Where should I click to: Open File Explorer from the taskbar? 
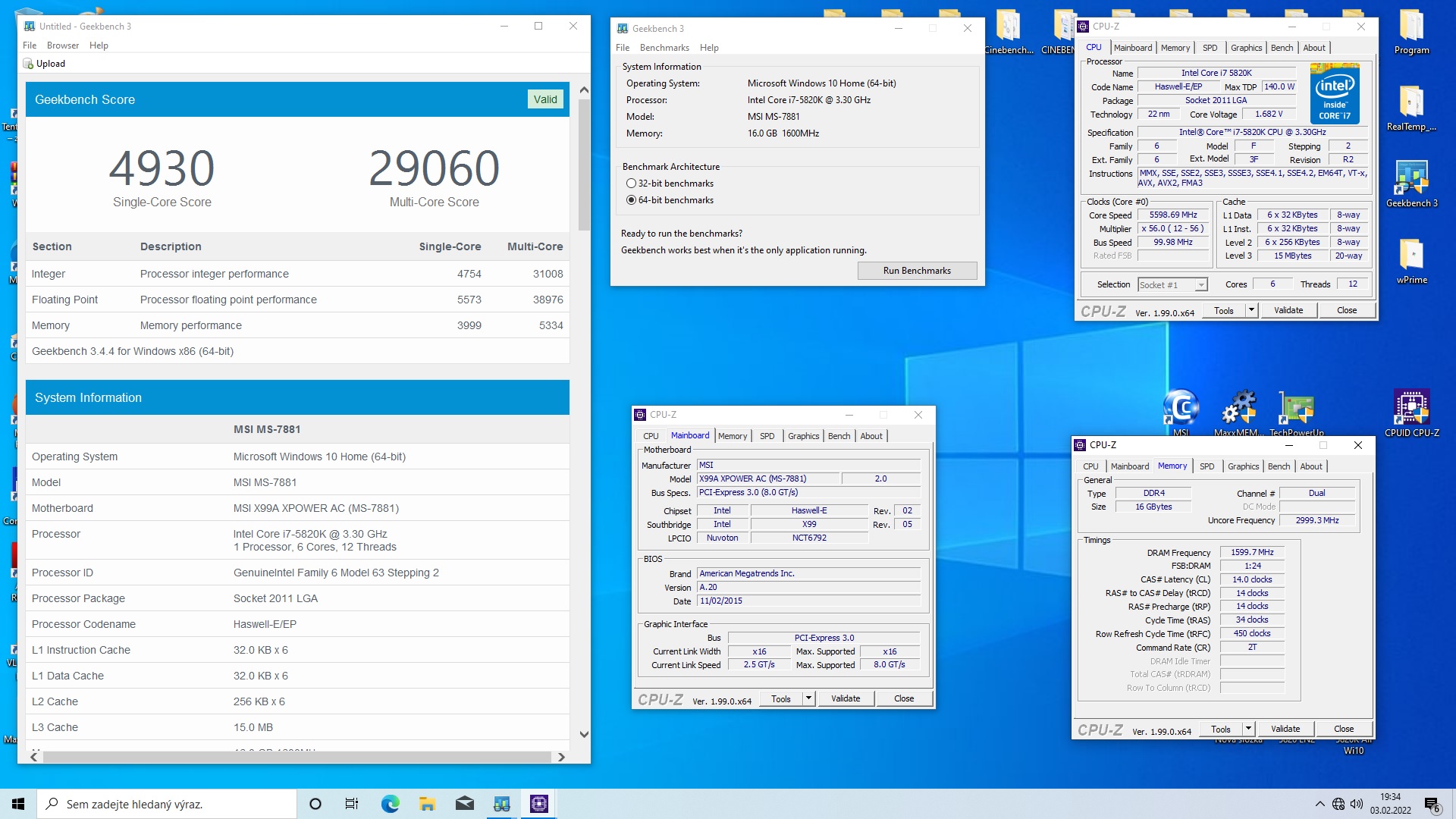point(427,804)
